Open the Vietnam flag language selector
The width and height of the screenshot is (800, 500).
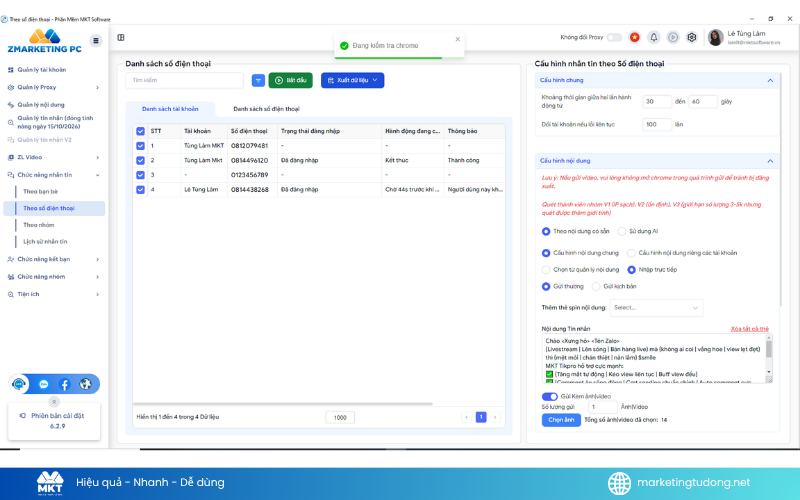click(x=634, y=37)
